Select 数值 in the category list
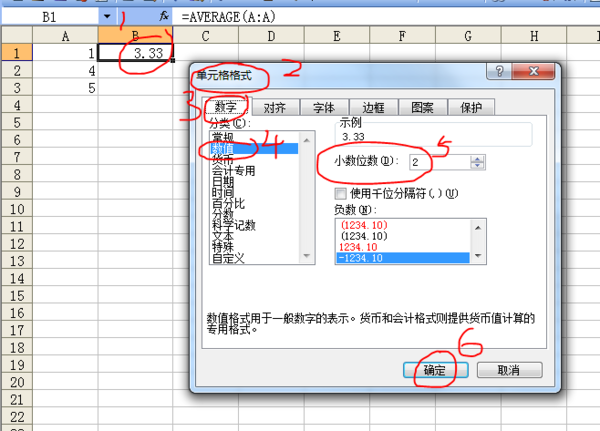 pyautogui.click(x=254, y=149)
